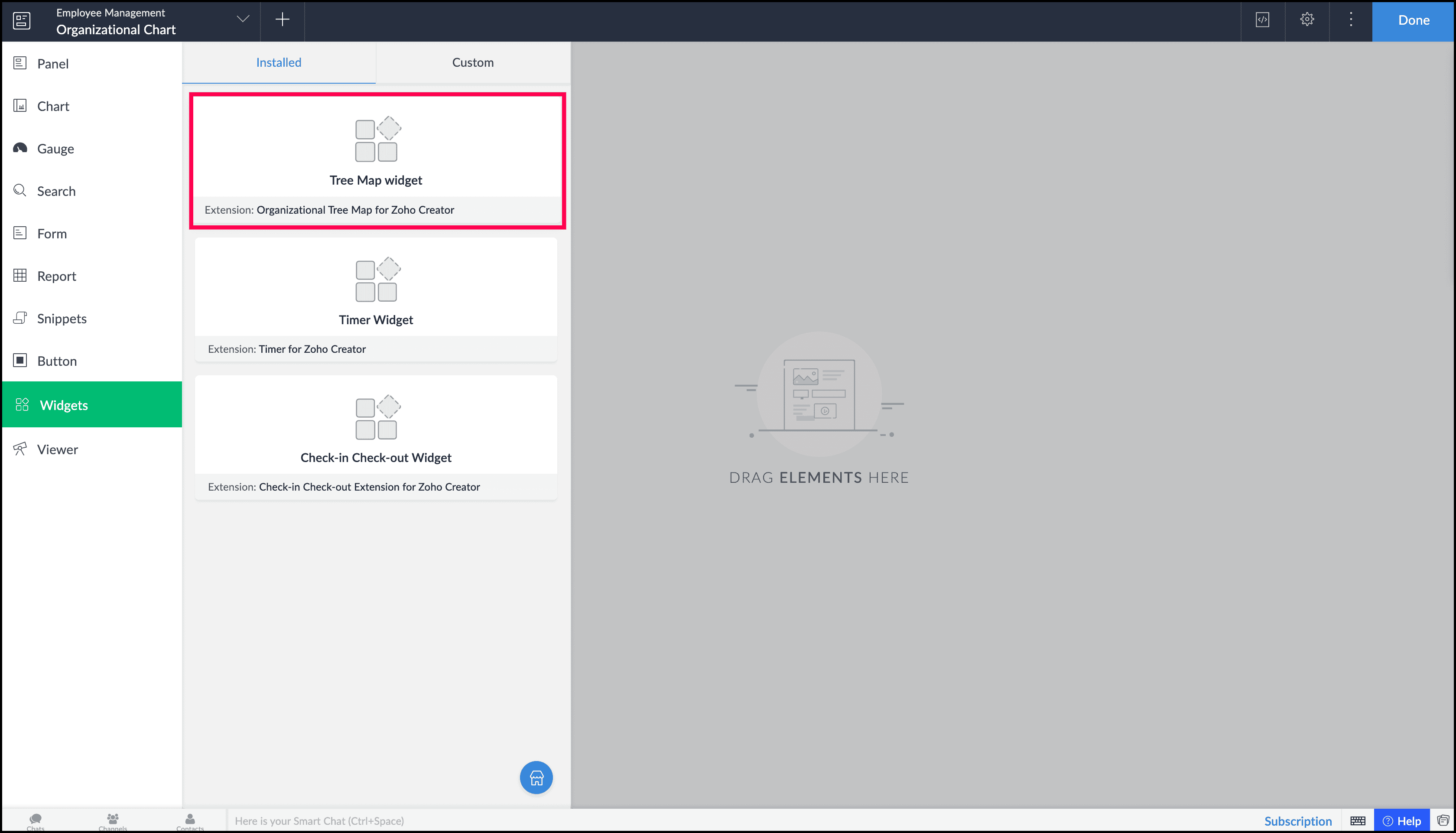Open the Subscription link
This screenshot has height=833, width=1456.
click(x=1297, y=821)
